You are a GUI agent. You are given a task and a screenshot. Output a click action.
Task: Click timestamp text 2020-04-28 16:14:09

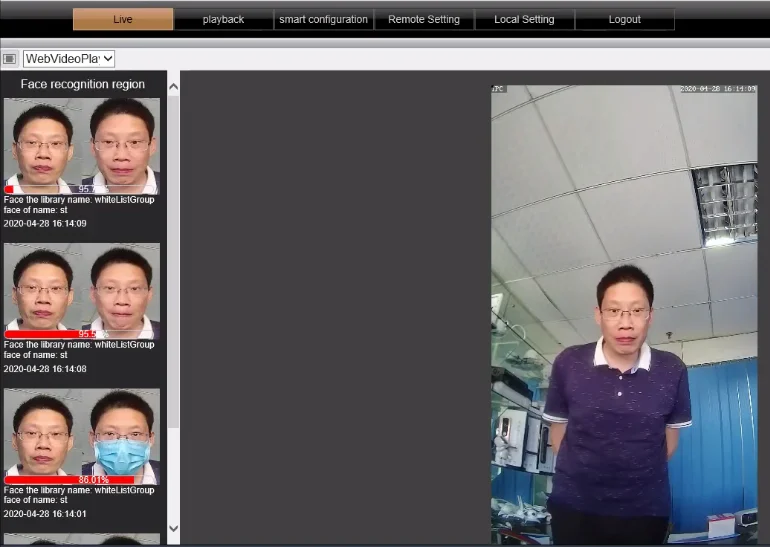(45, 223)
